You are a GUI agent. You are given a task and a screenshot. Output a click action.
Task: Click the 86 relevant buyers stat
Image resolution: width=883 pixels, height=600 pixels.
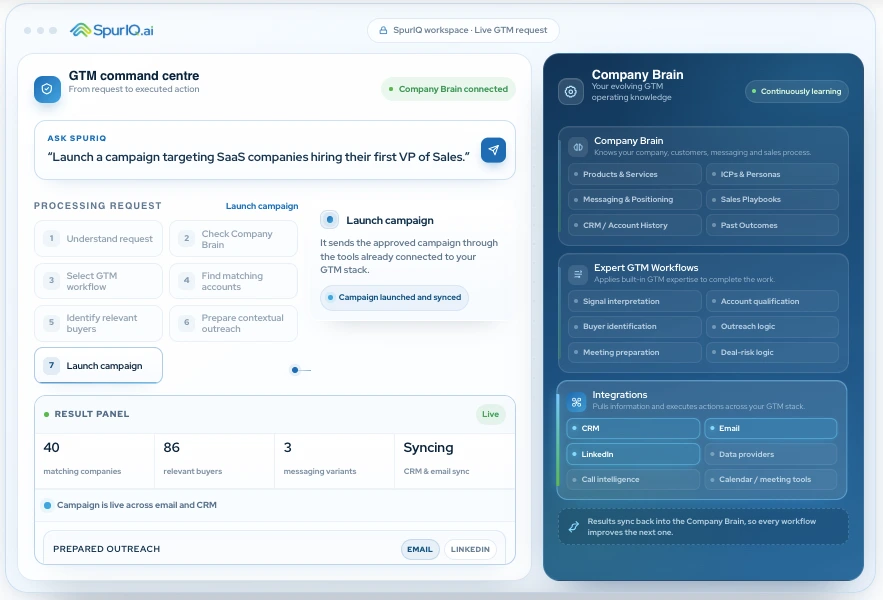coord(215,461)
